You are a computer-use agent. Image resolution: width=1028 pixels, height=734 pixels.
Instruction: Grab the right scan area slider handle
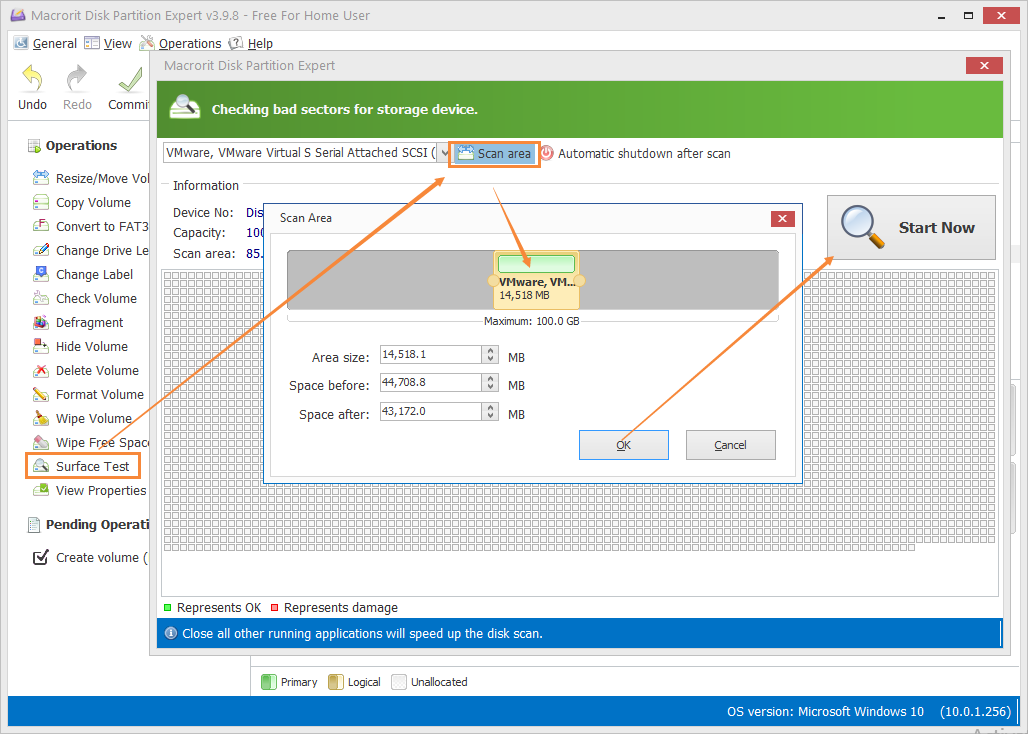pos(579,281)
